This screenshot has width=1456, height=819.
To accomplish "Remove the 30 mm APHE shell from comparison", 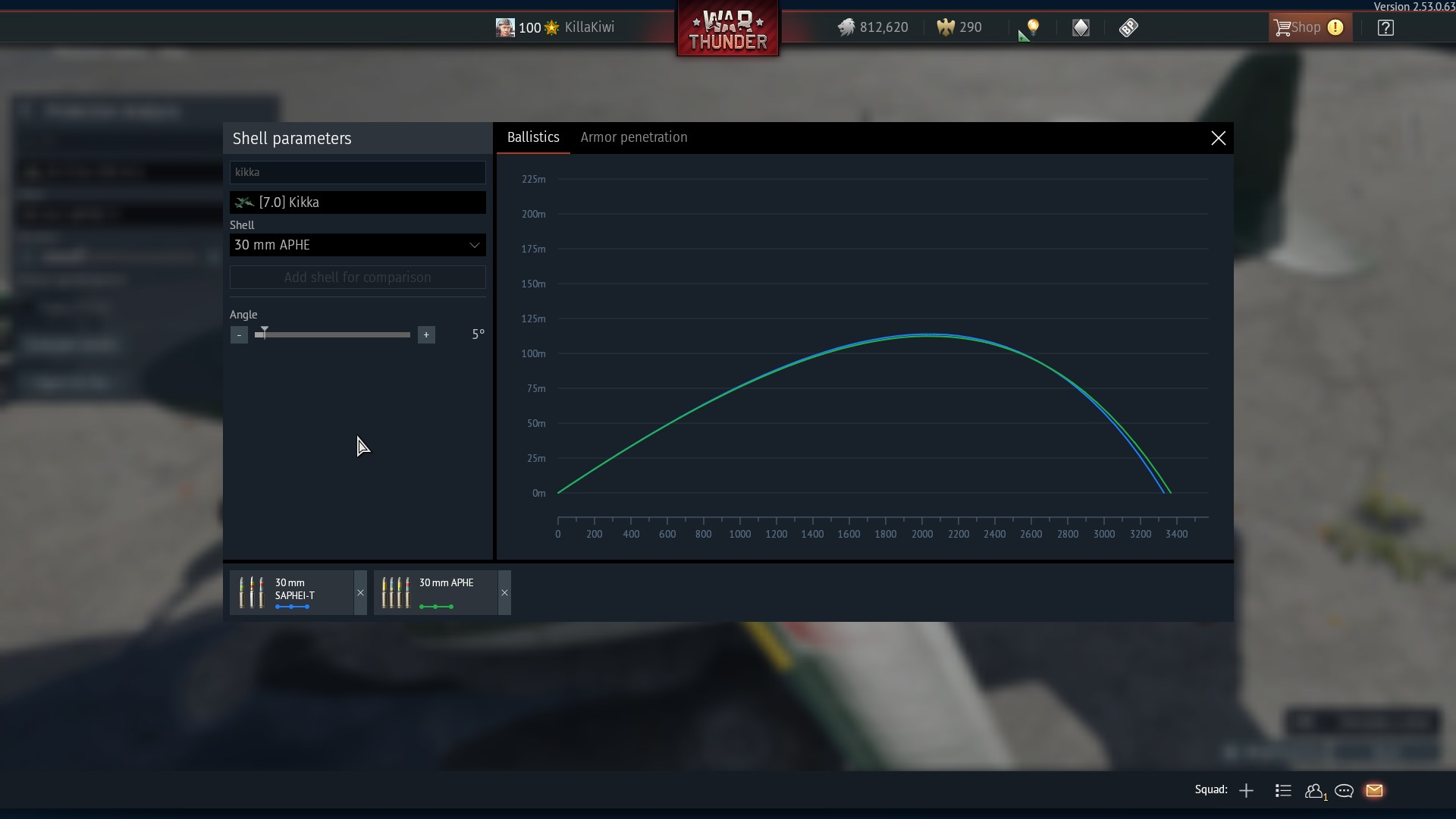I will (504, 593).
